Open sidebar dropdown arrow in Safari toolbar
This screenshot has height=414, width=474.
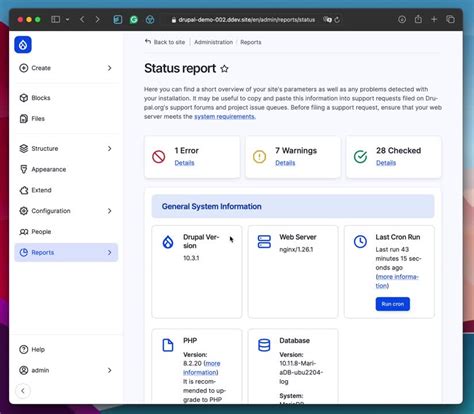click(x=67, y=20)
